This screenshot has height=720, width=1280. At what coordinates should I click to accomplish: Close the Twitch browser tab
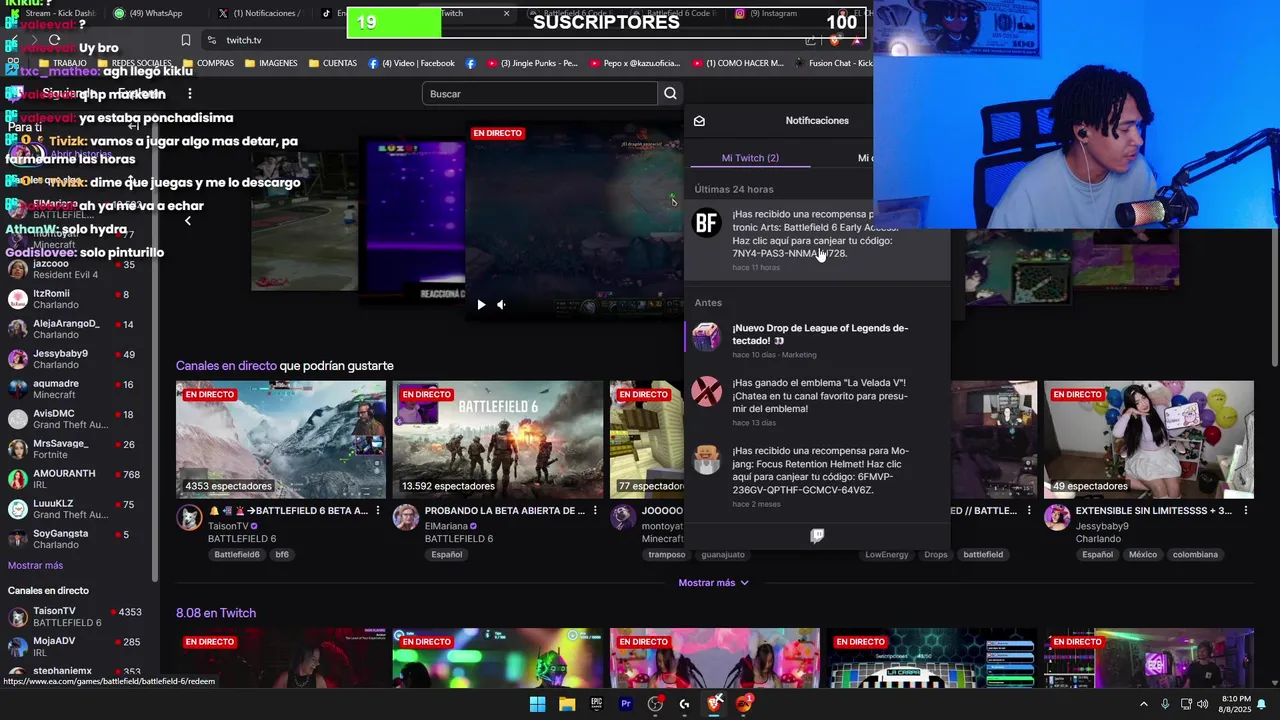coord(506,13)
